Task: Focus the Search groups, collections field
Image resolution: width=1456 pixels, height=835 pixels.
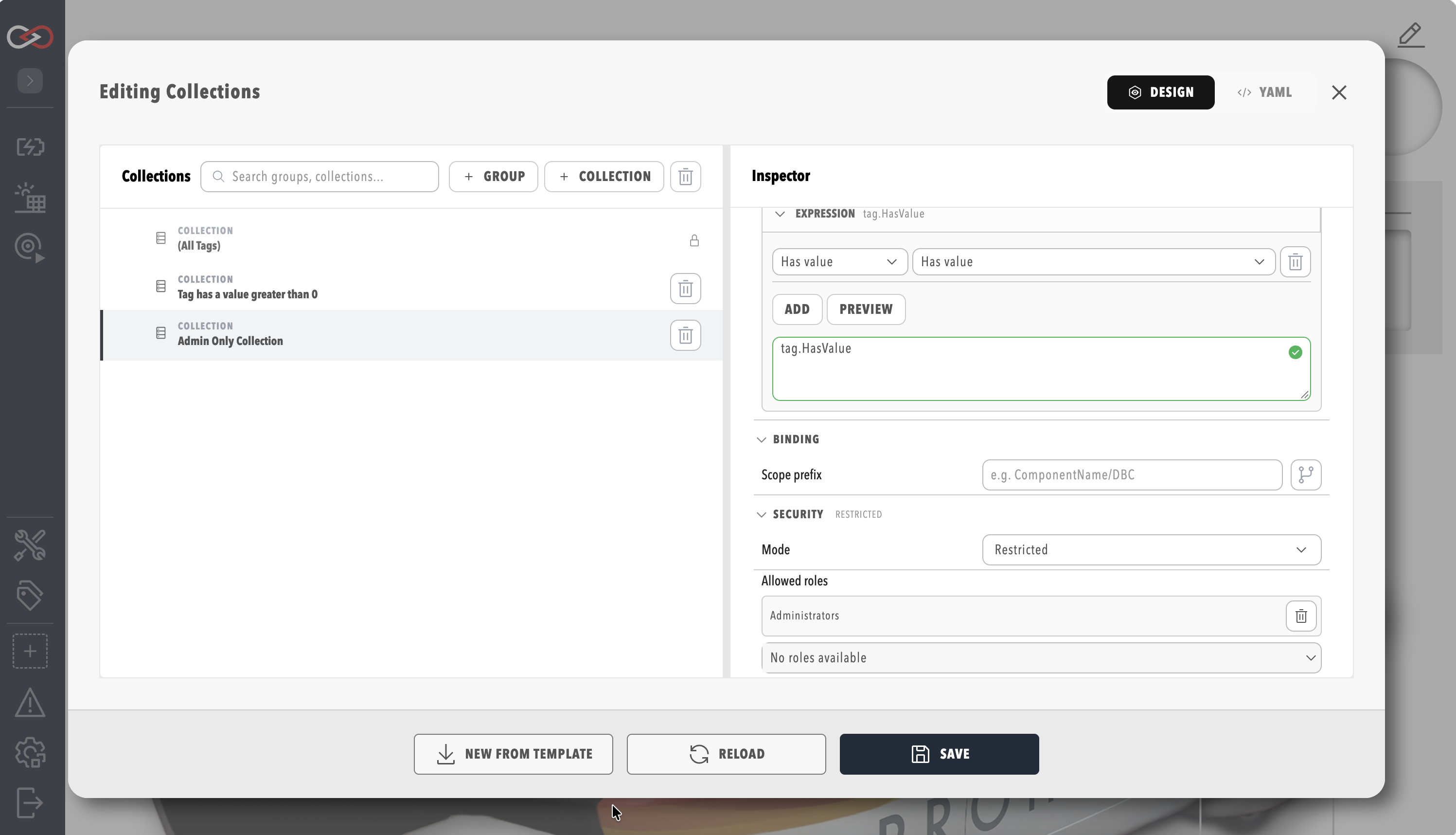Action: click(x=319, y=177)
